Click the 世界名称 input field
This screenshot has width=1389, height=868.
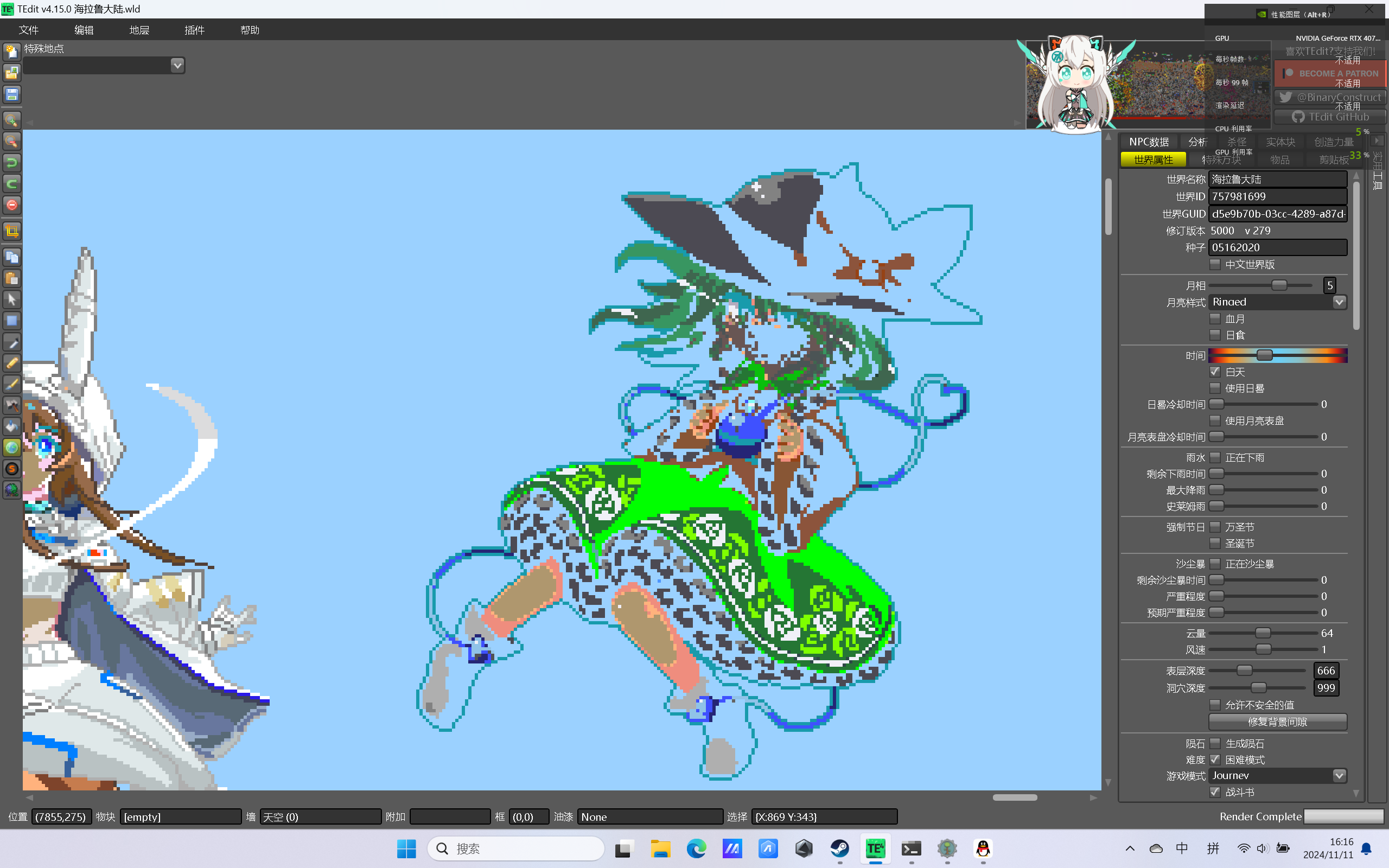point(1278,180)
